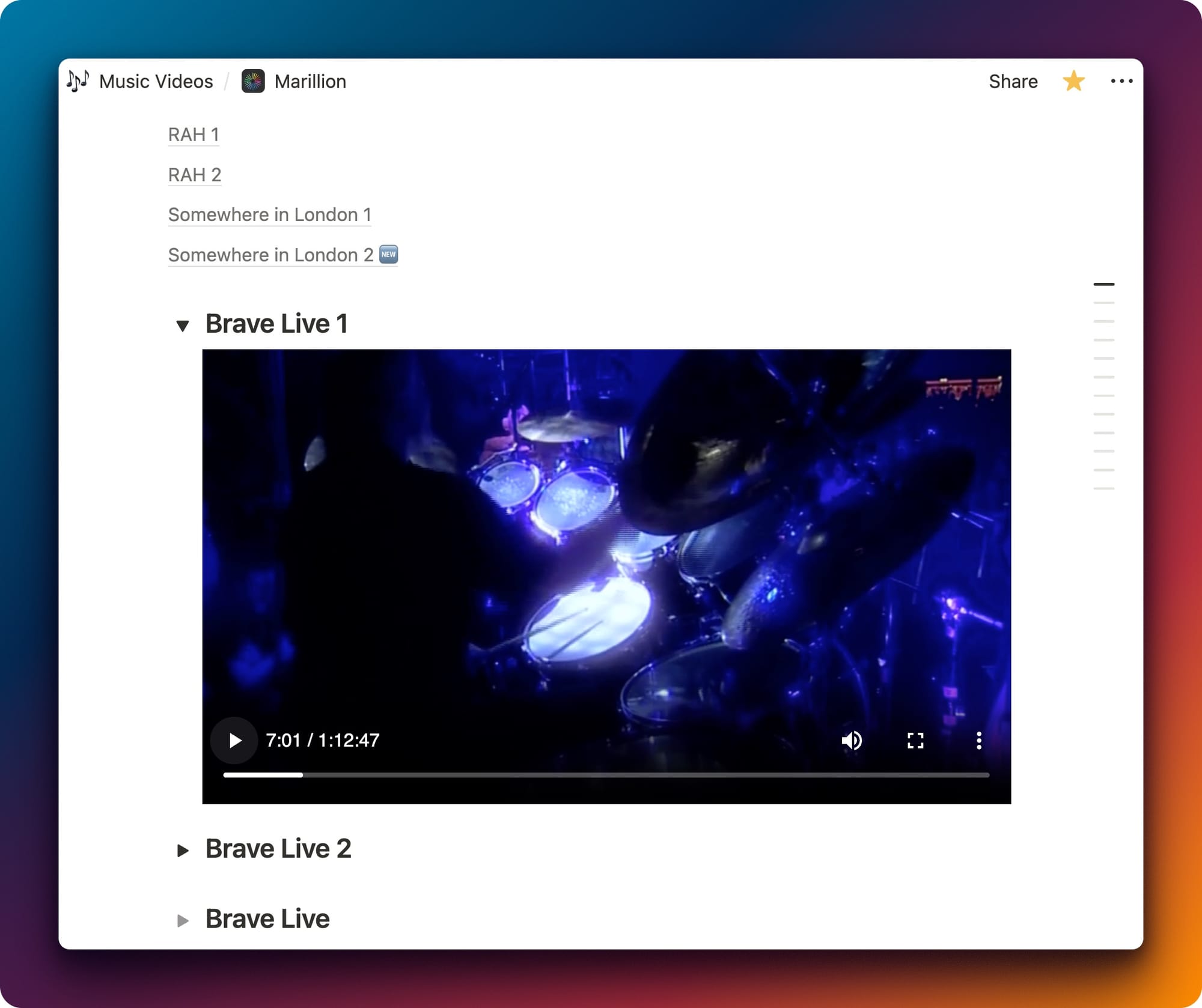This screenshot has width=1202, height=1008.
Task: Open the RAH 1 link
Action: (x=194, y=135)
